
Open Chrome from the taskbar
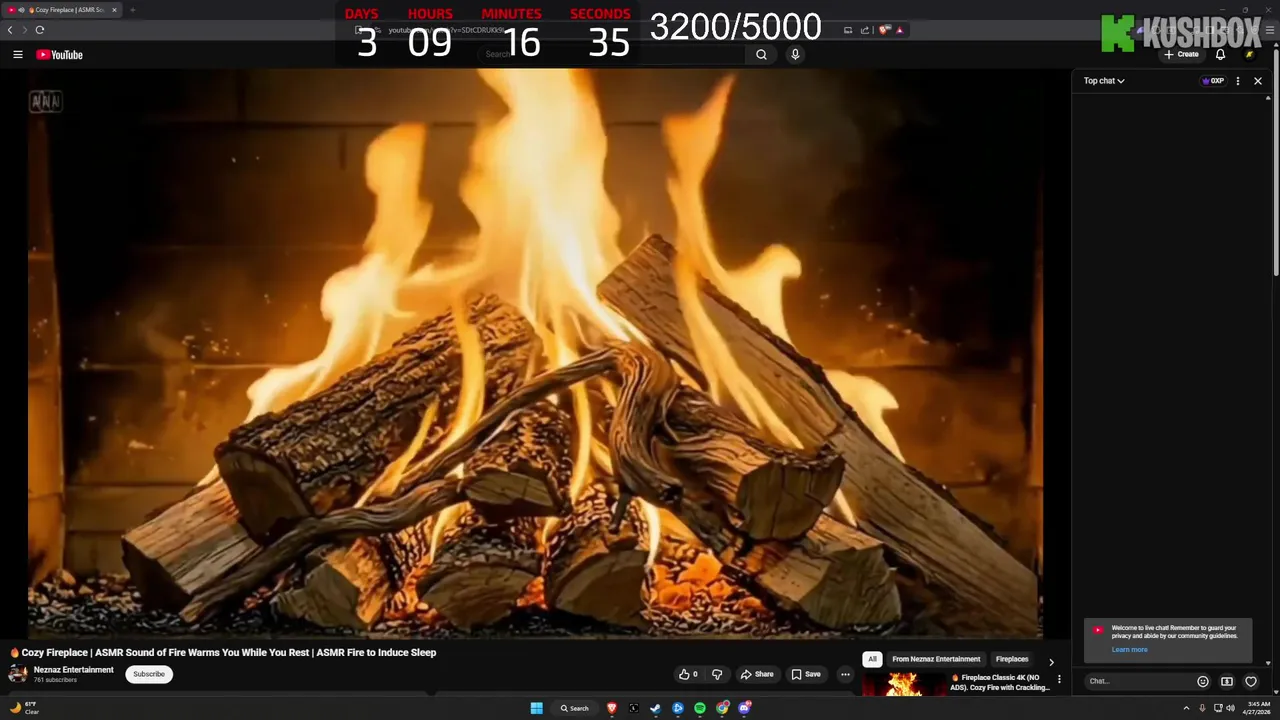pos(722,708)
